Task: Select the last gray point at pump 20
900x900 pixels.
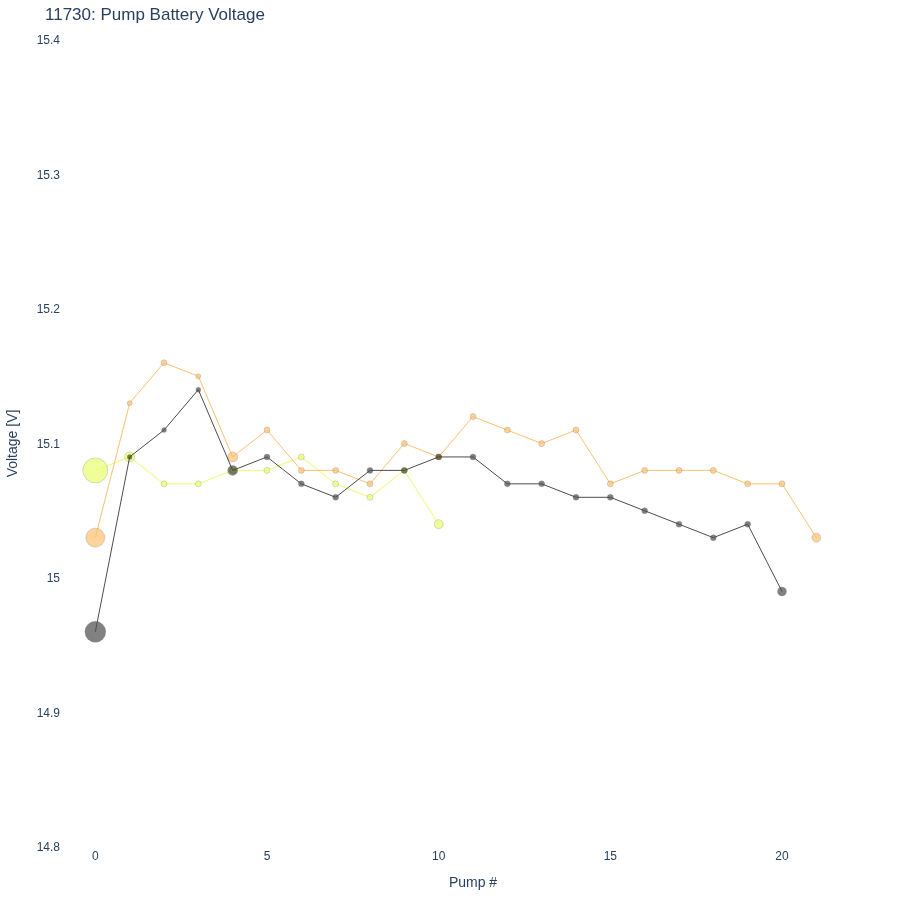Action: [x=782, y=592]
